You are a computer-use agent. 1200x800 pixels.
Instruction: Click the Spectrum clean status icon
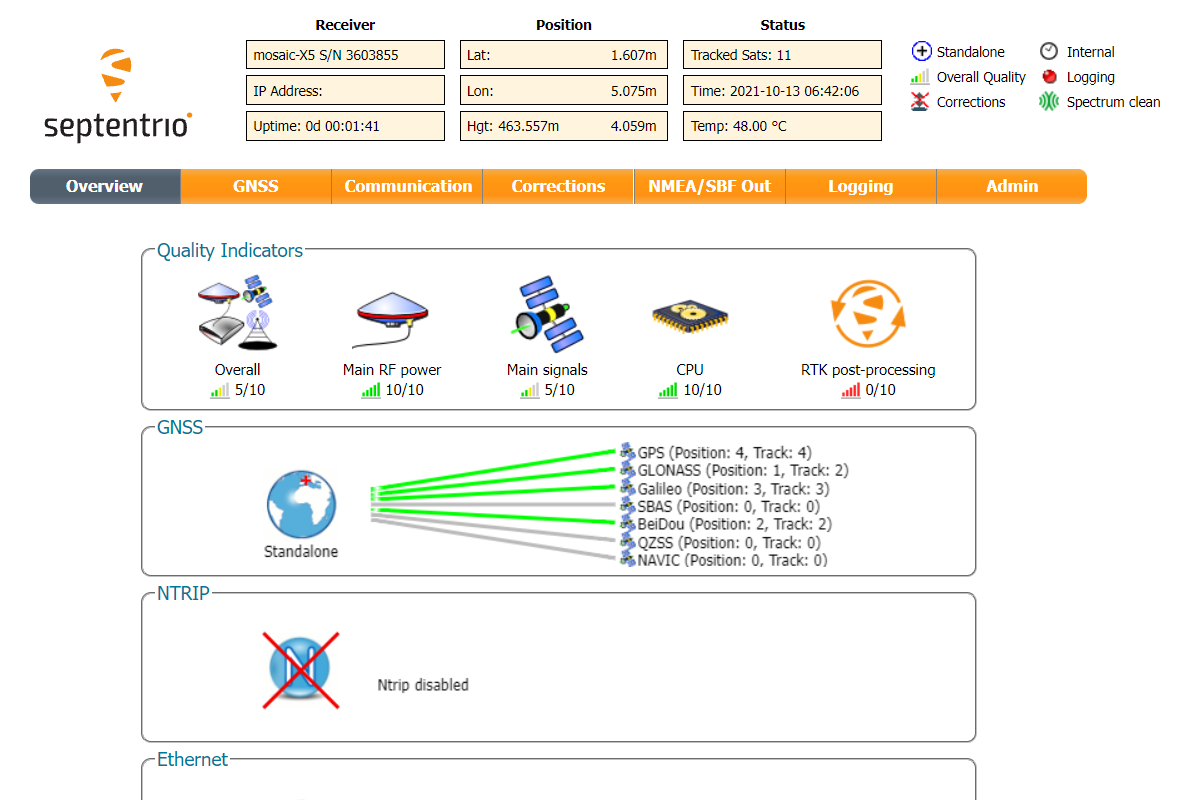pos(1048,102)
